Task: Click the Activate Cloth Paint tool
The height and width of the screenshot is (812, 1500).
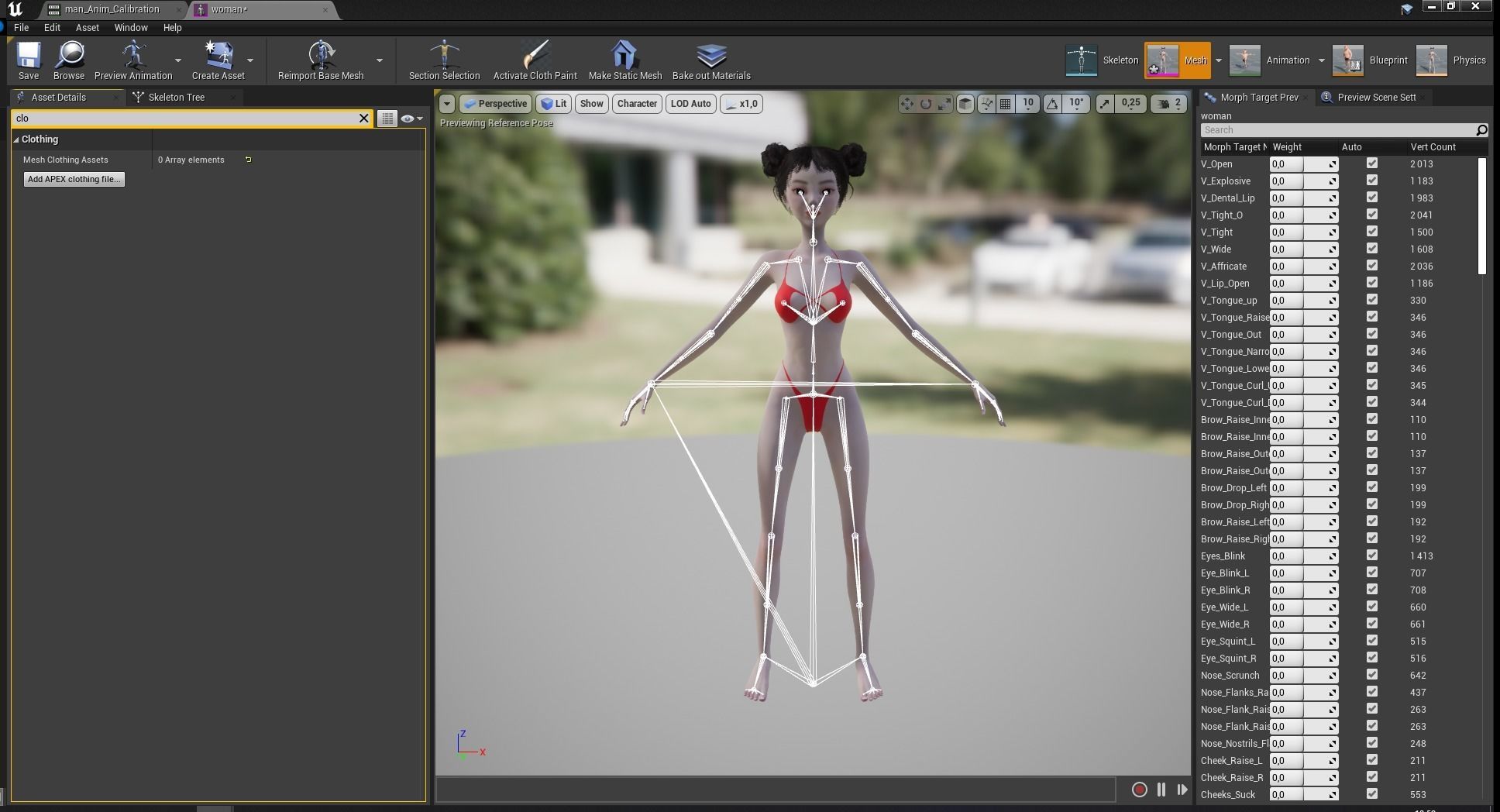Action: [x=535, y=60]
